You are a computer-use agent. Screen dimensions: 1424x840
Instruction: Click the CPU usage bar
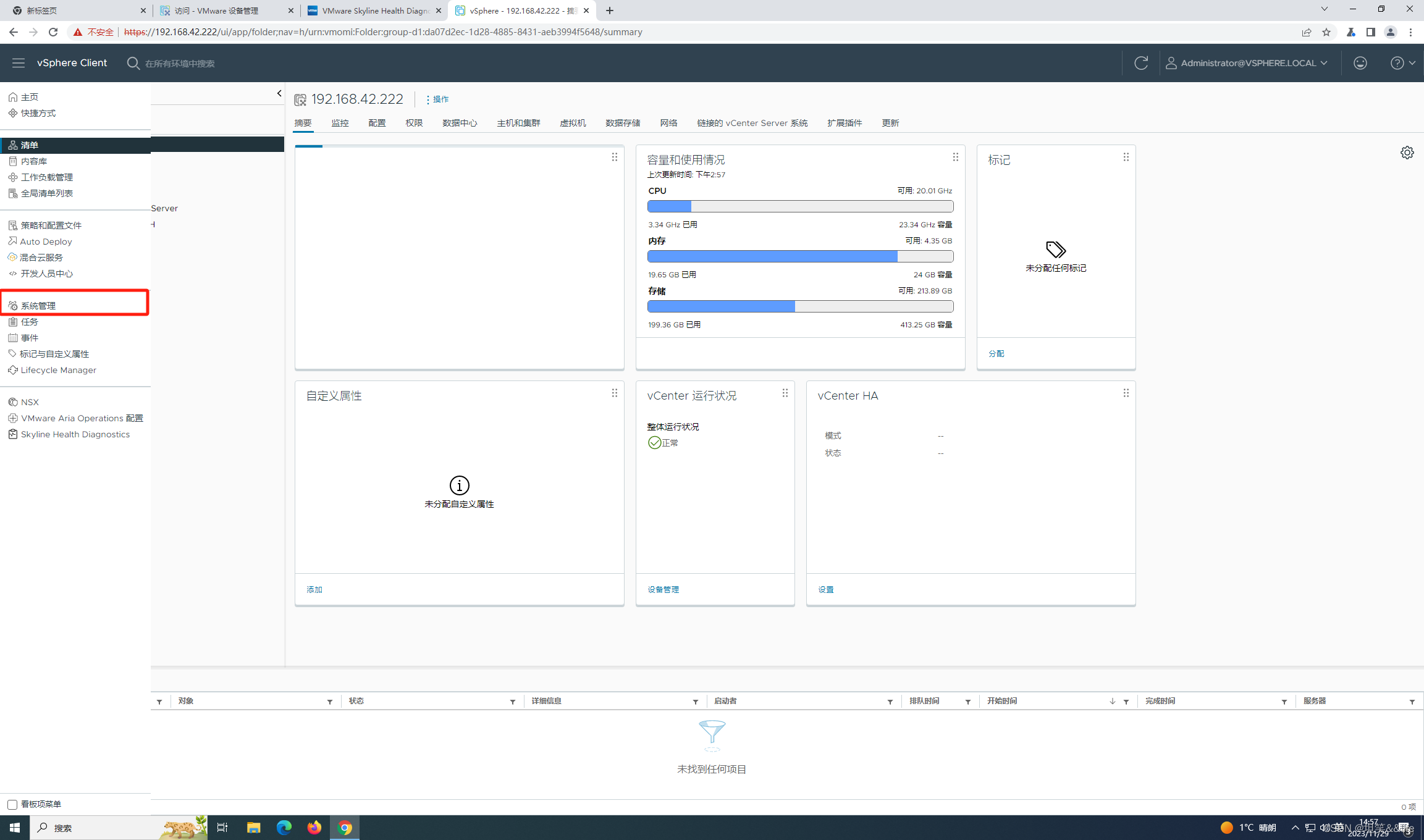pyautogui.click(x=800, y=206)
